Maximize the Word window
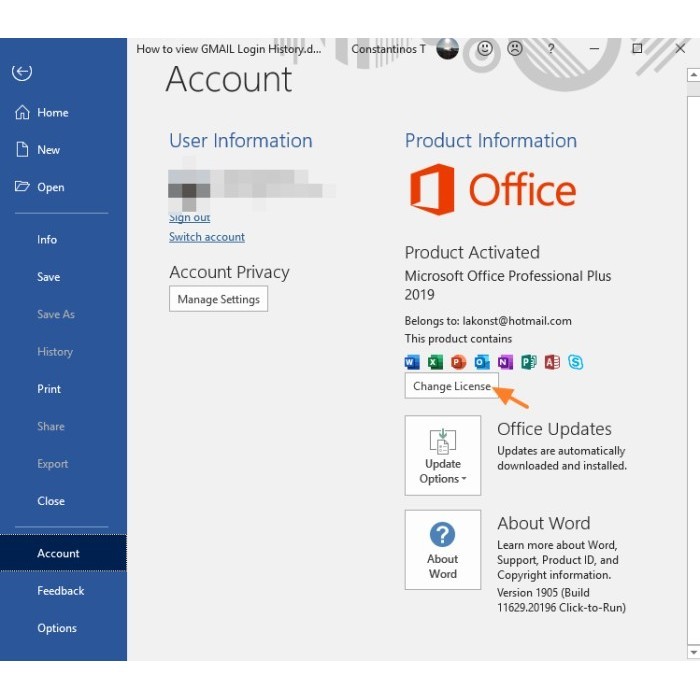This screenshot has width=700, height=700. pos(637,48)
